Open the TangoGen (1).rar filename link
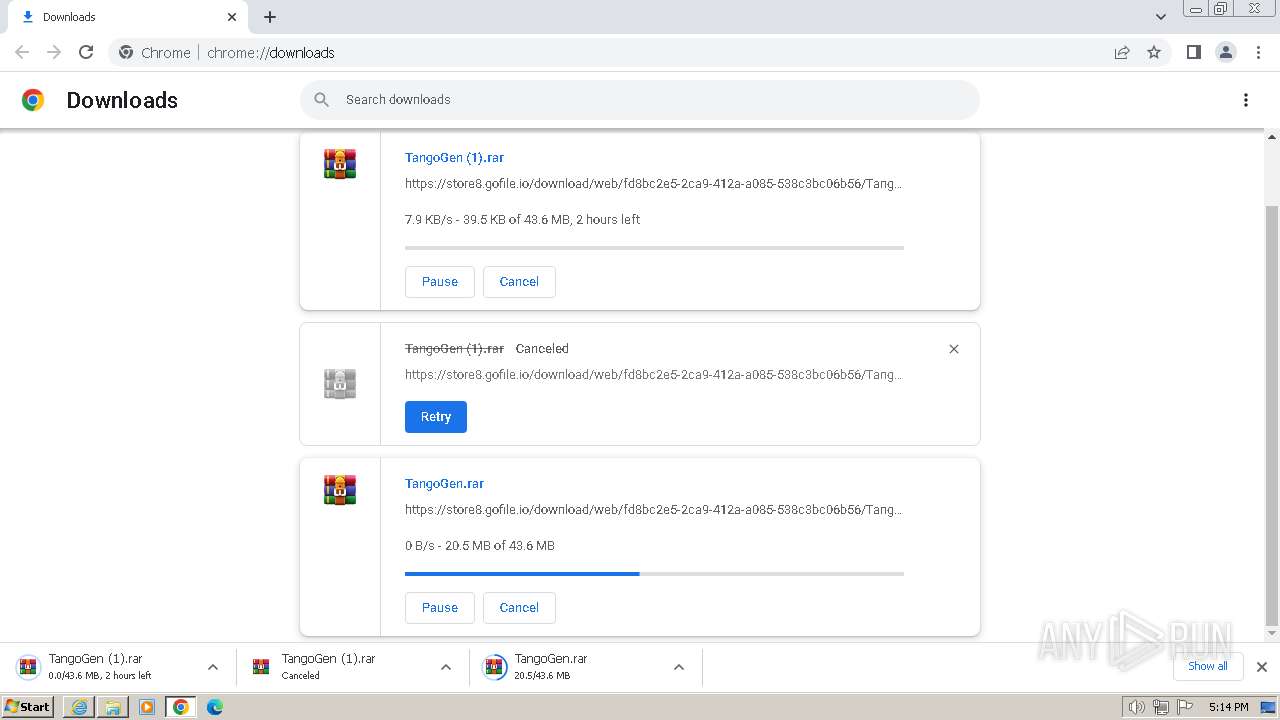Screen dimensions: 1280x720 click(x=454, y=158)
